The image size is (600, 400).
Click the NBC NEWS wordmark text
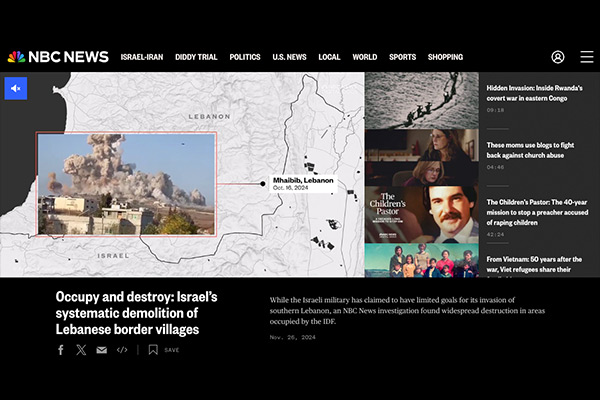coord(68,57)
